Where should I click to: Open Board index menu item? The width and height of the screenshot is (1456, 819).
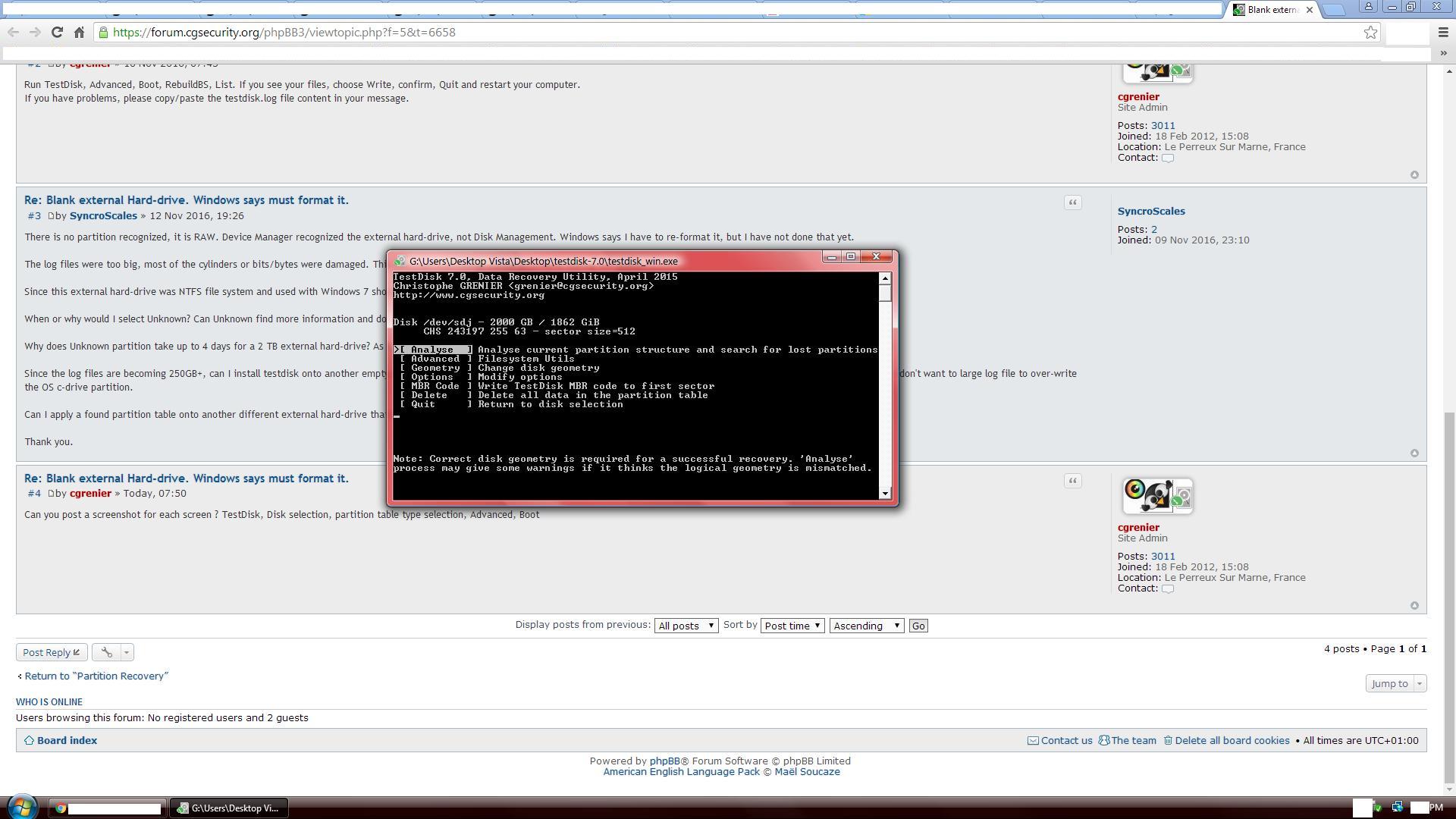coord(67,740)
